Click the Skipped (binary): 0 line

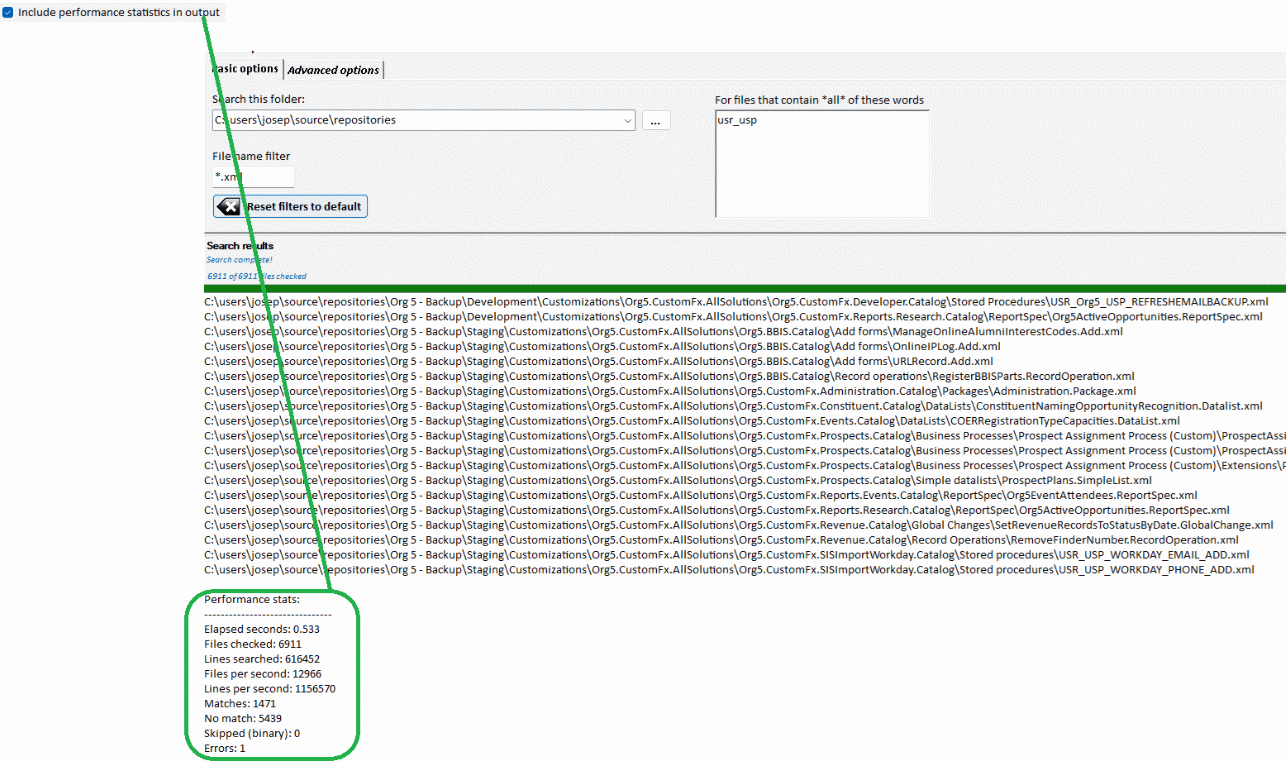tap(252, 733)
